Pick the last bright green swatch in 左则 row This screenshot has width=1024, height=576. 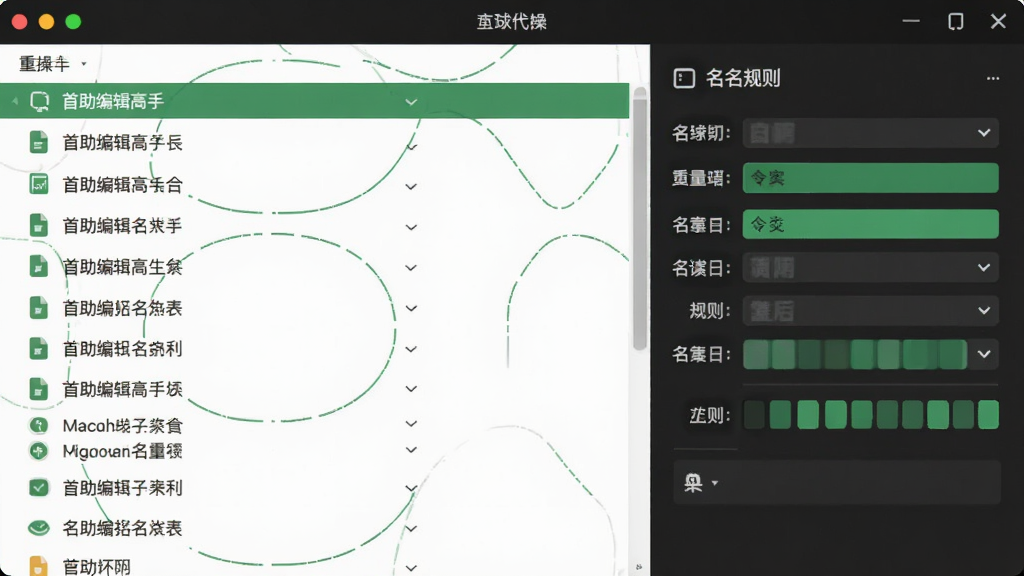988,415
